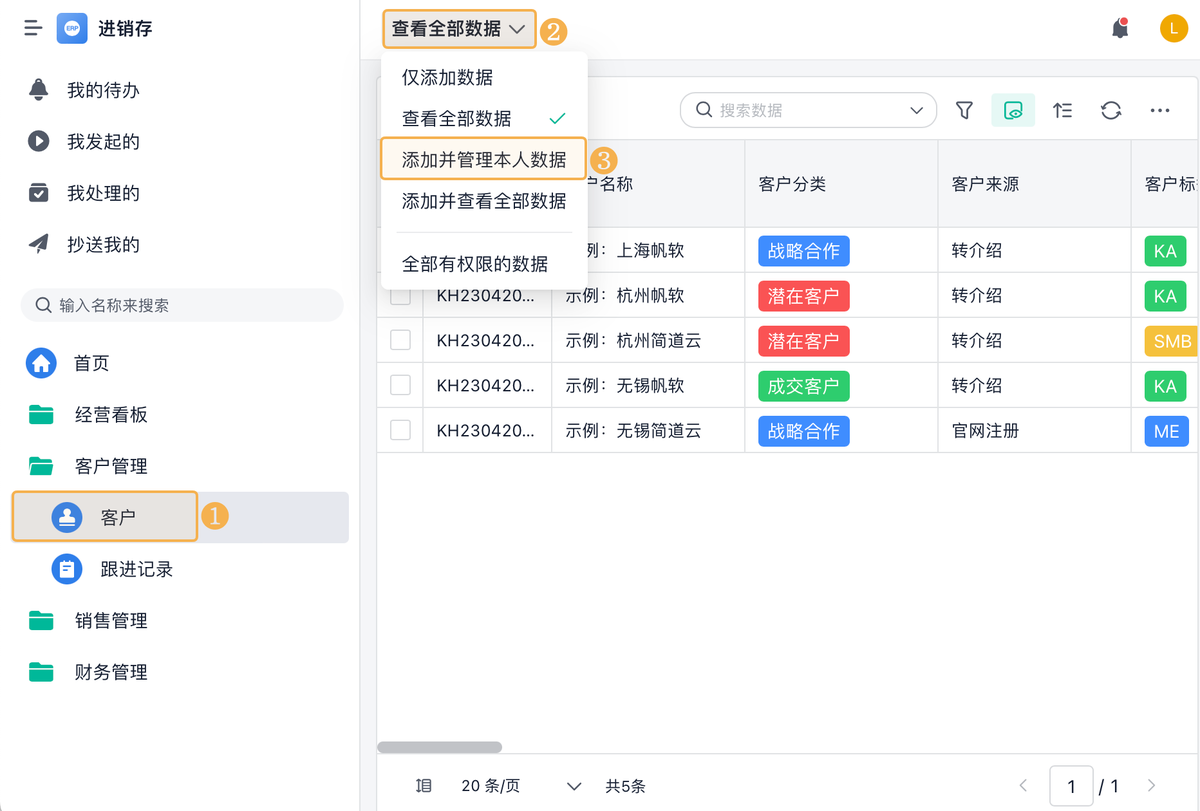
Task: Click the 客户来源 column header
Action: (x=1034, y=184)
